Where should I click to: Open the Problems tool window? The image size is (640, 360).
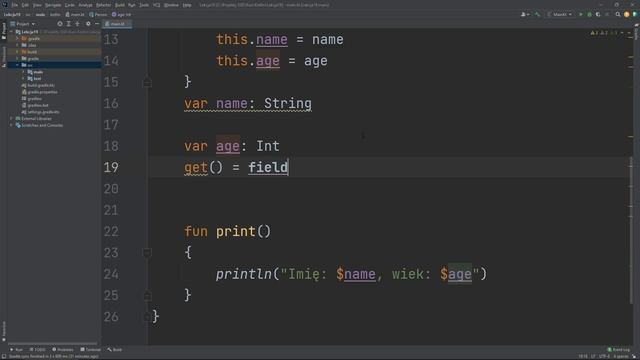point(62,350)
